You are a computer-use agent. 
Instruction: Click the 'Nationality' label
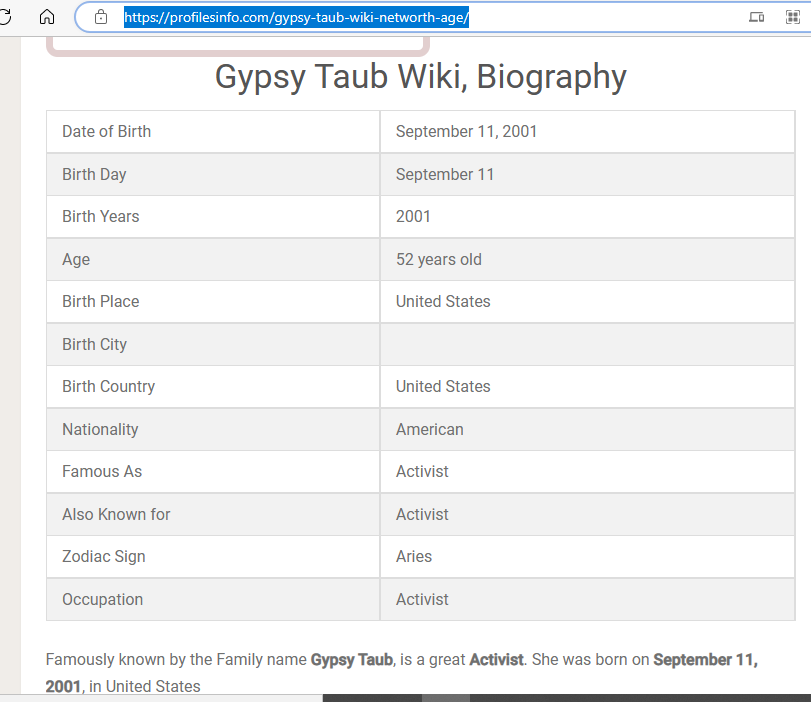point(100,429)
